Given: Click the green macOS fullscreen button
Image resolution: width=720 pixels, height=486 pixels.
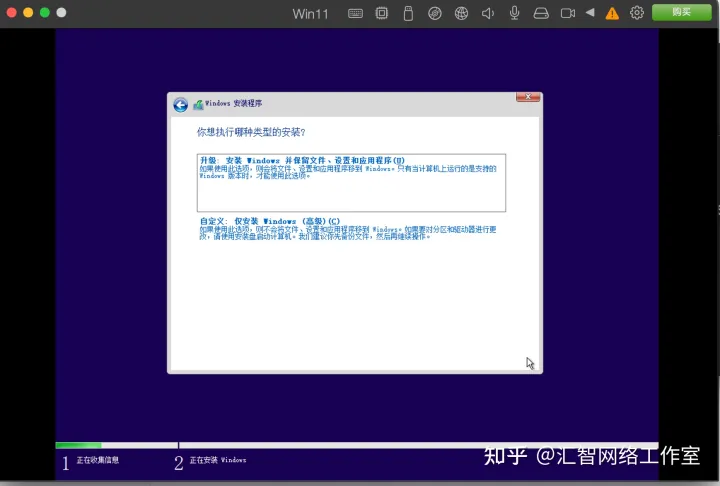Looking at the screenshot, I should 45,13.
